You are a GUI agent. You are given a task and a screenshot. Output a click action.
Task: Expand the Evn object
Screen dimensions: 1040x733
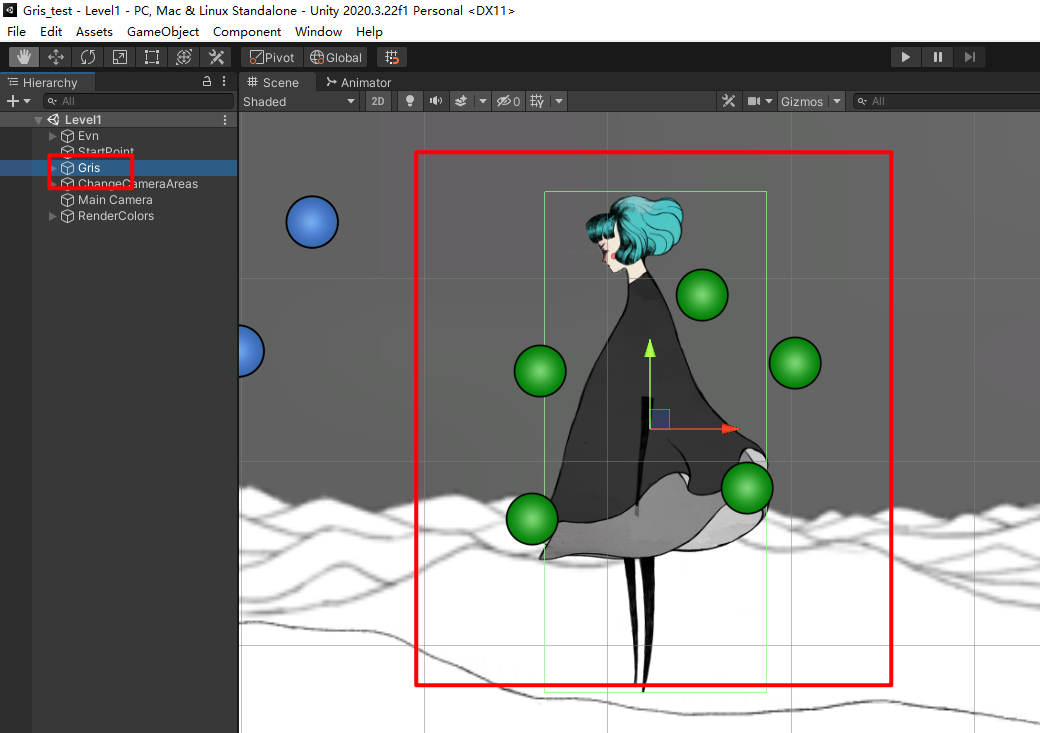coord(52,136)
